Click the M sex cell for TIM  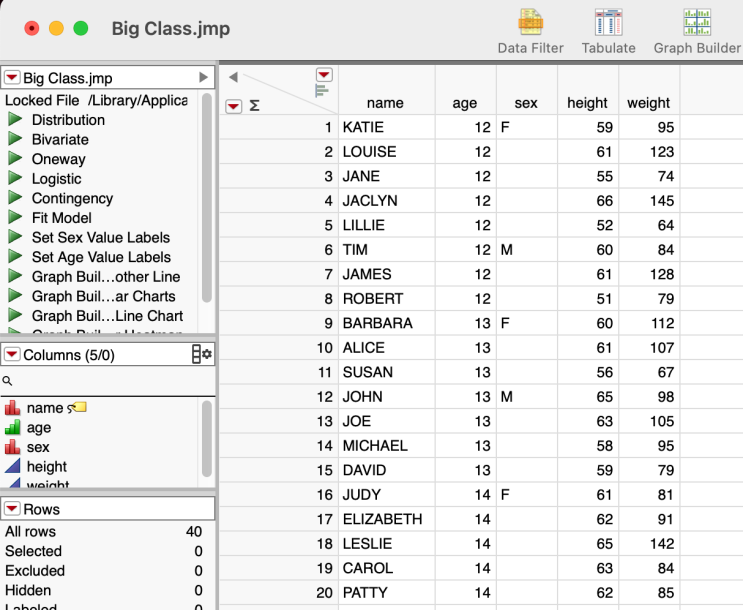coord(526,249)
